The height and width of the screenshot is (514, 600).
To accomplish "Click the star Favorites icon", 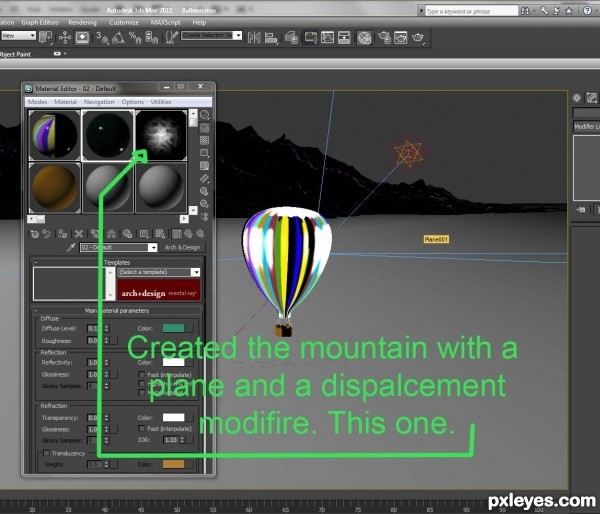I will tap(569, 11).
